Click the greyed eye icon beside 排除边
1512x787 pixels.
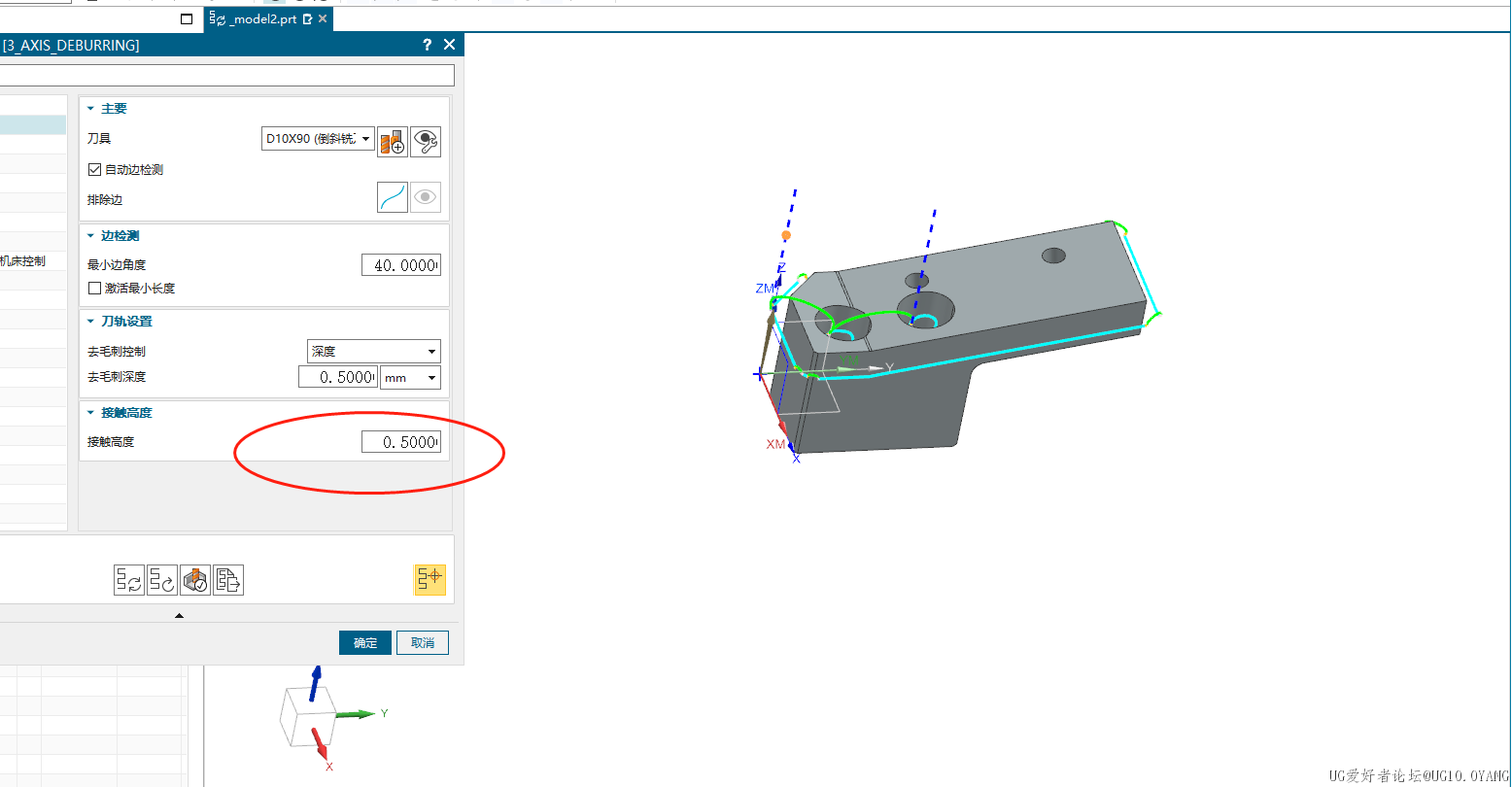(x=426, y=198)
